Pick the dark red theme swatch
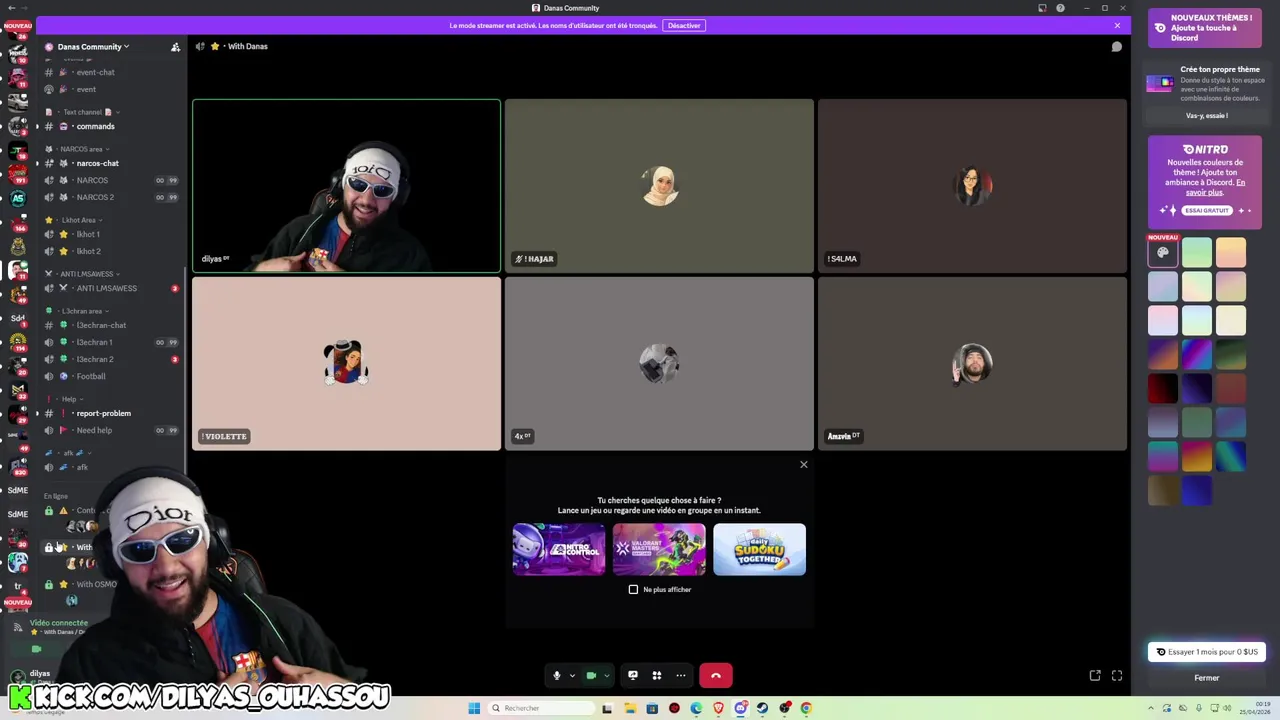1280x720 pixels. 1163,388
